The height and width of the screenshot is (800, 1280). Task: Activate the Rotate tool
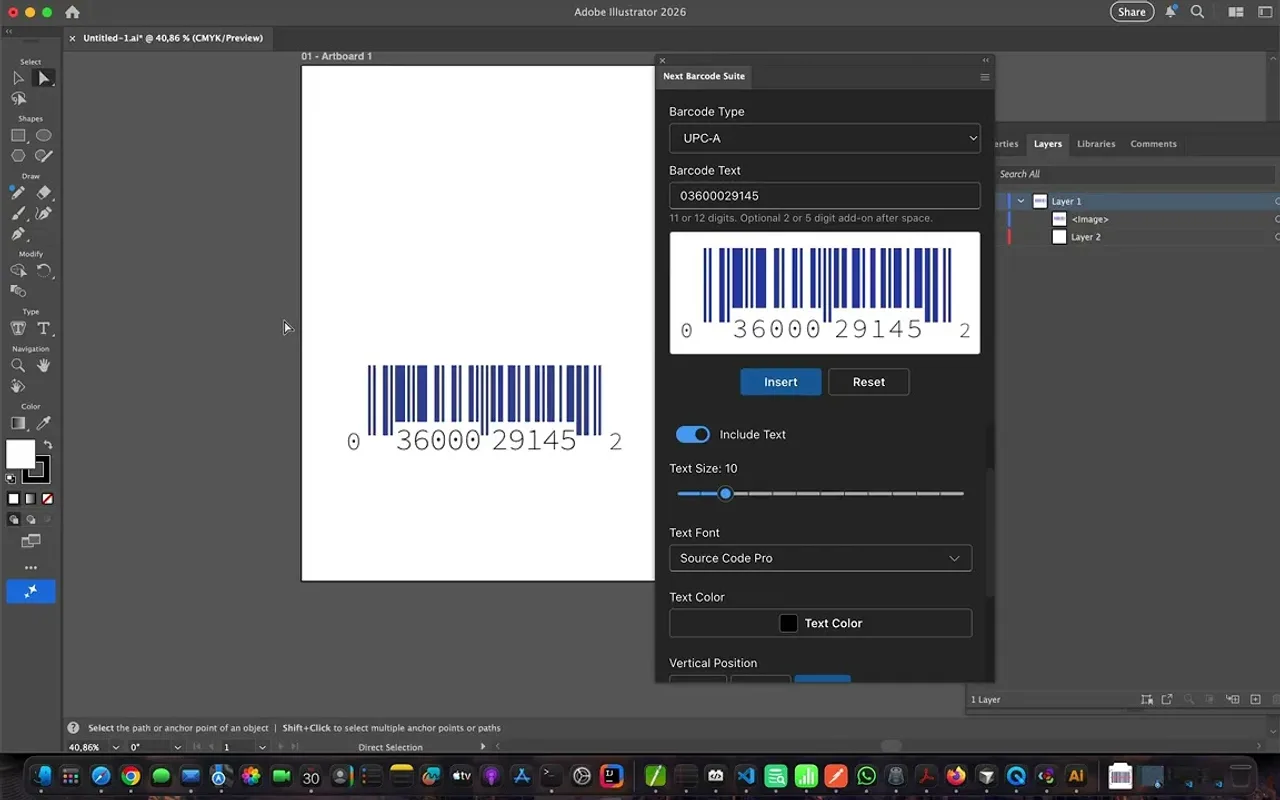[x=44, y=270]
